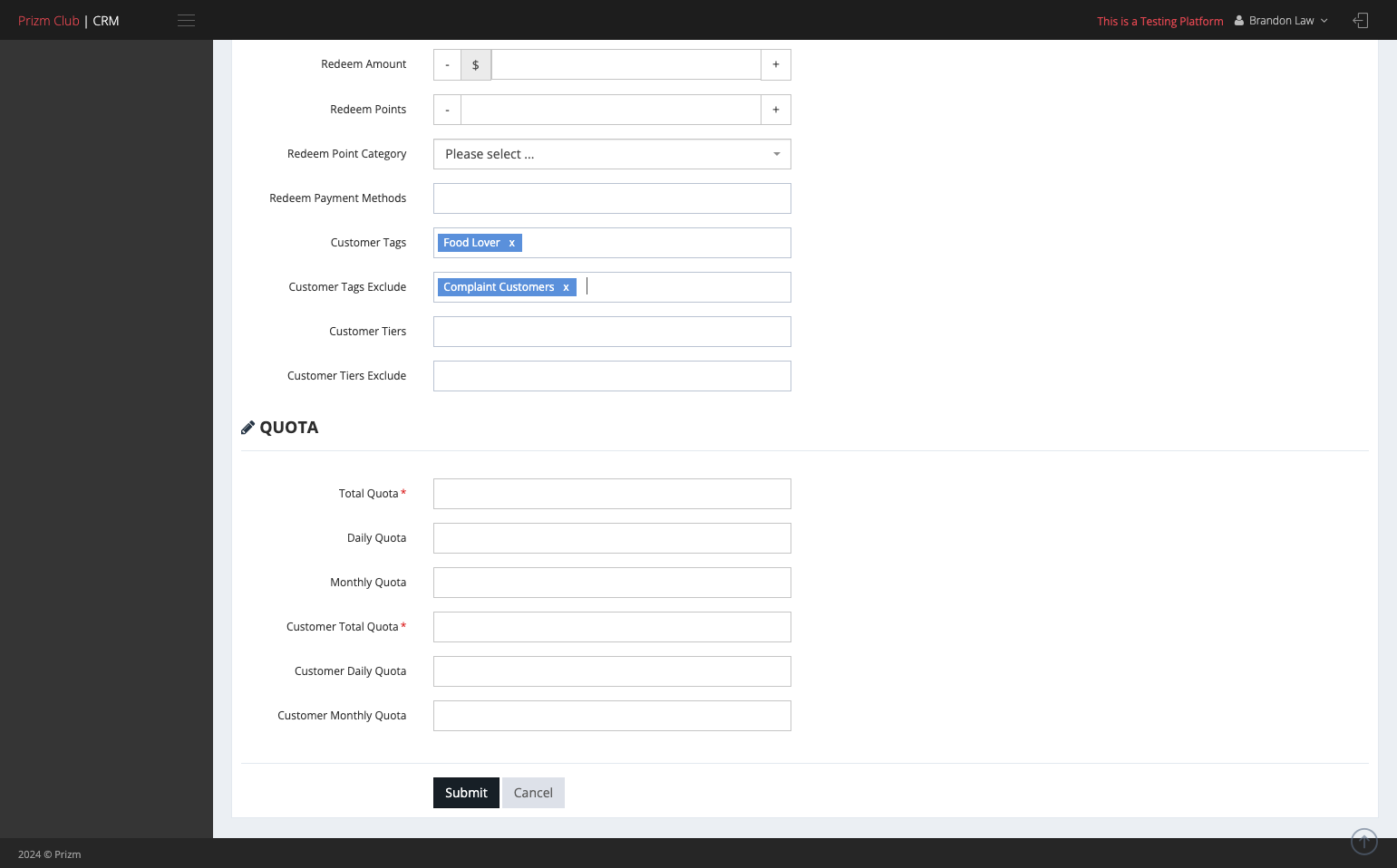Remove the Complaint Customers tag
Image resolution: width=1397 pixels, height=868 pixels.
tap(566, 287)
